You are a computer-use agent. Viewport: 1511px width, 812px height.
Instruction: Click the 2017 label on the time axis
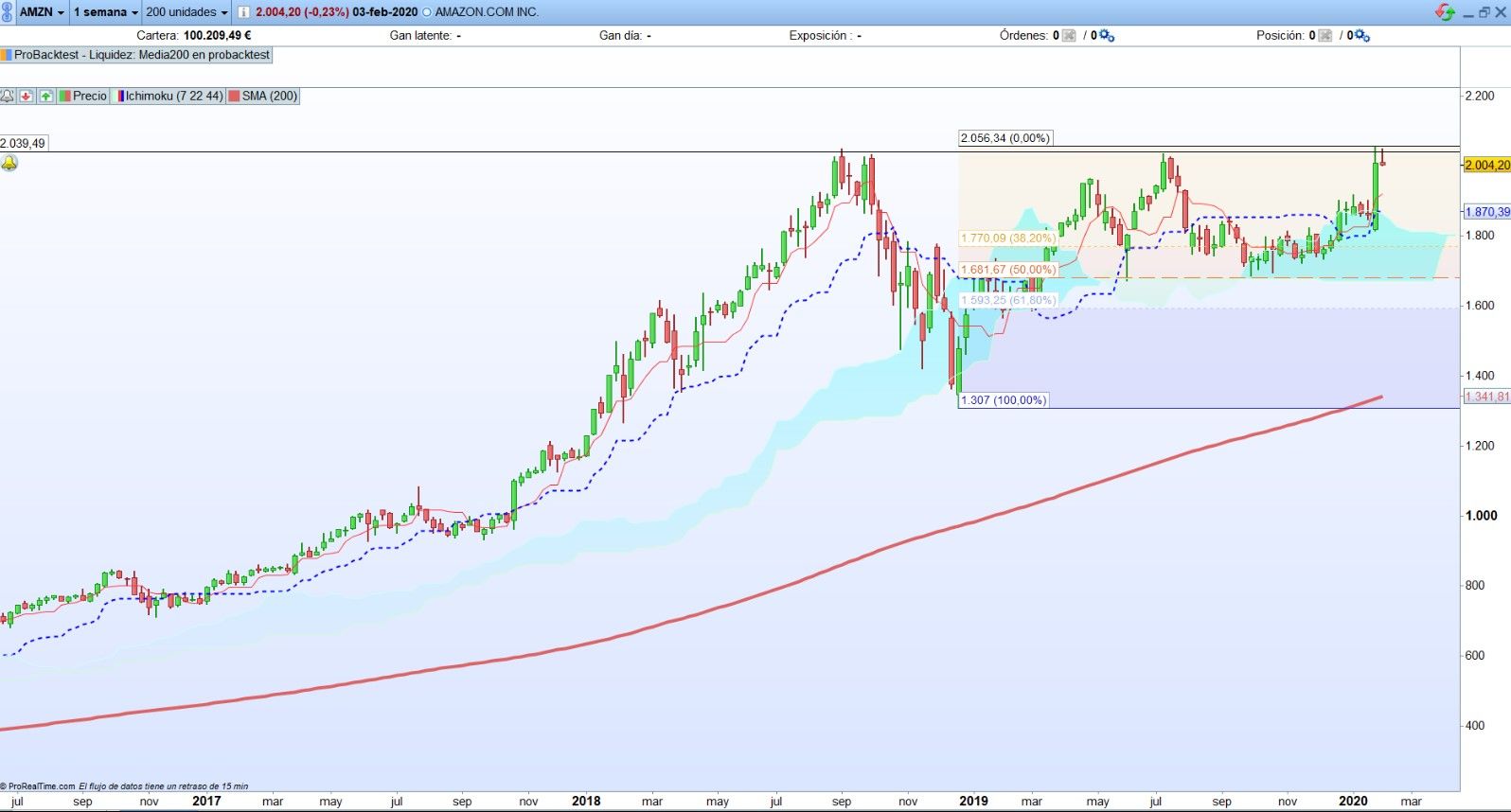(x=206, y=801)
